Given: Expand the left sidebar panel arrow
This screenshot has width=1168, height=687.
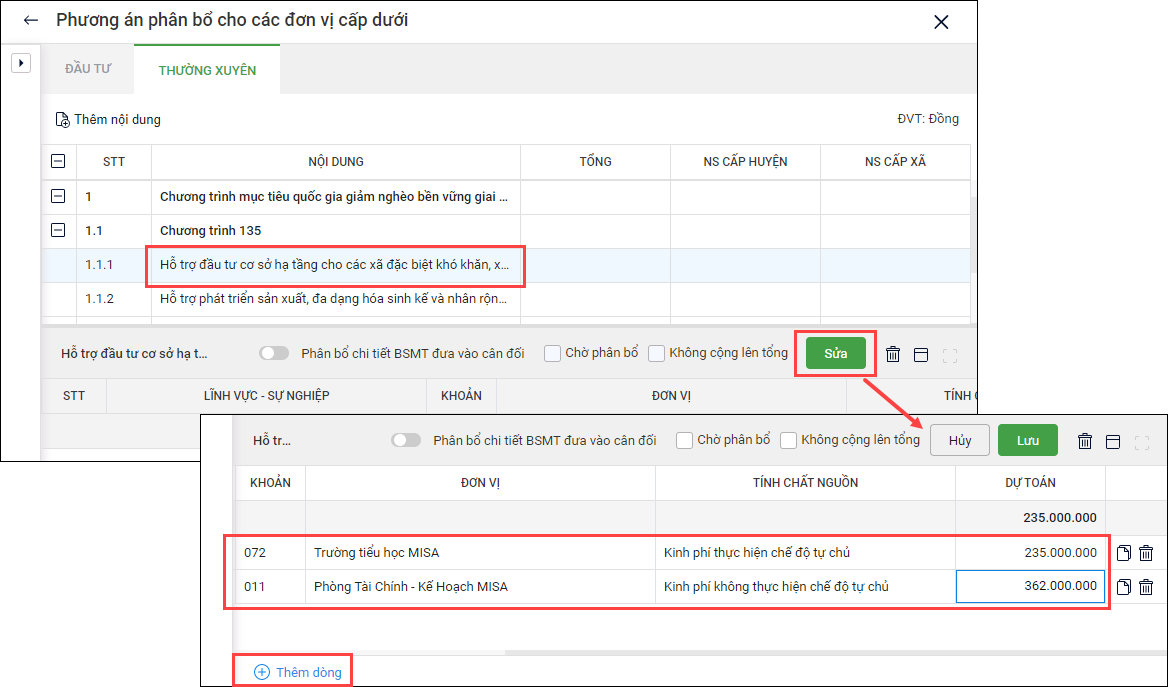Looking at the screenshot, I should click(x=20, y=63).
